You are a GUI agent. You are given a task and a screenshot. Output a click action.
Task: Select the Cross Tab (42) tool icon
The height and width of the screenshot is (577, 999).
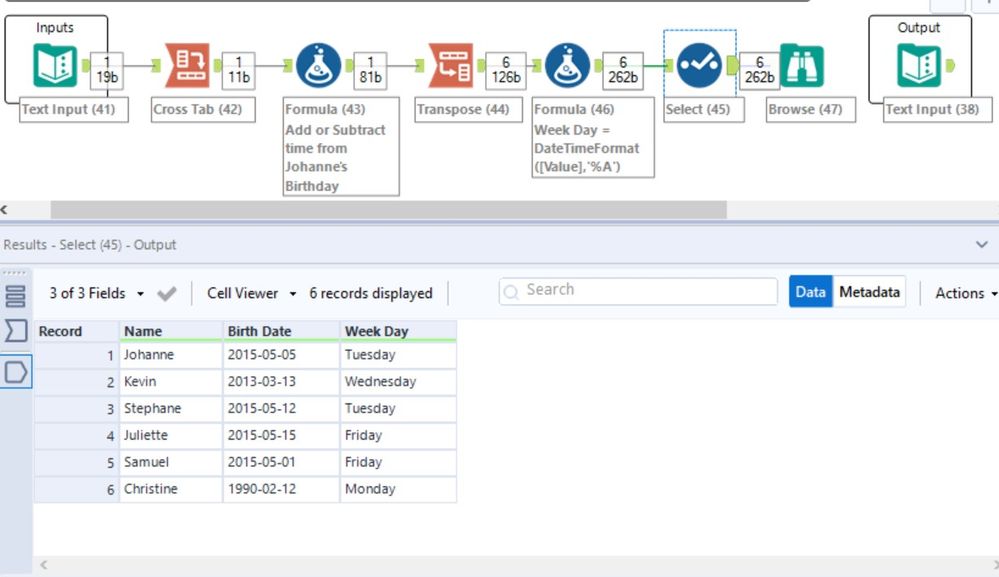coord(187,65)
